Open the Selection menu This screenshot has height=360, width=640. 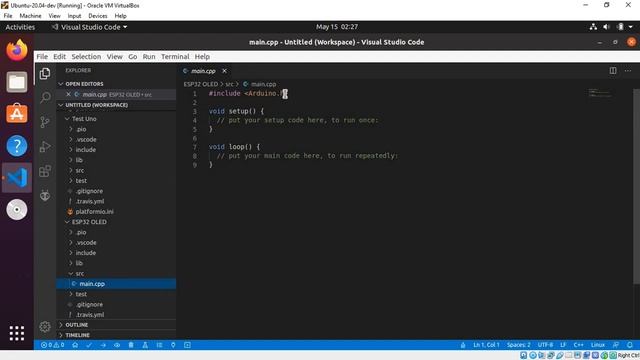[x=86, y=57]
